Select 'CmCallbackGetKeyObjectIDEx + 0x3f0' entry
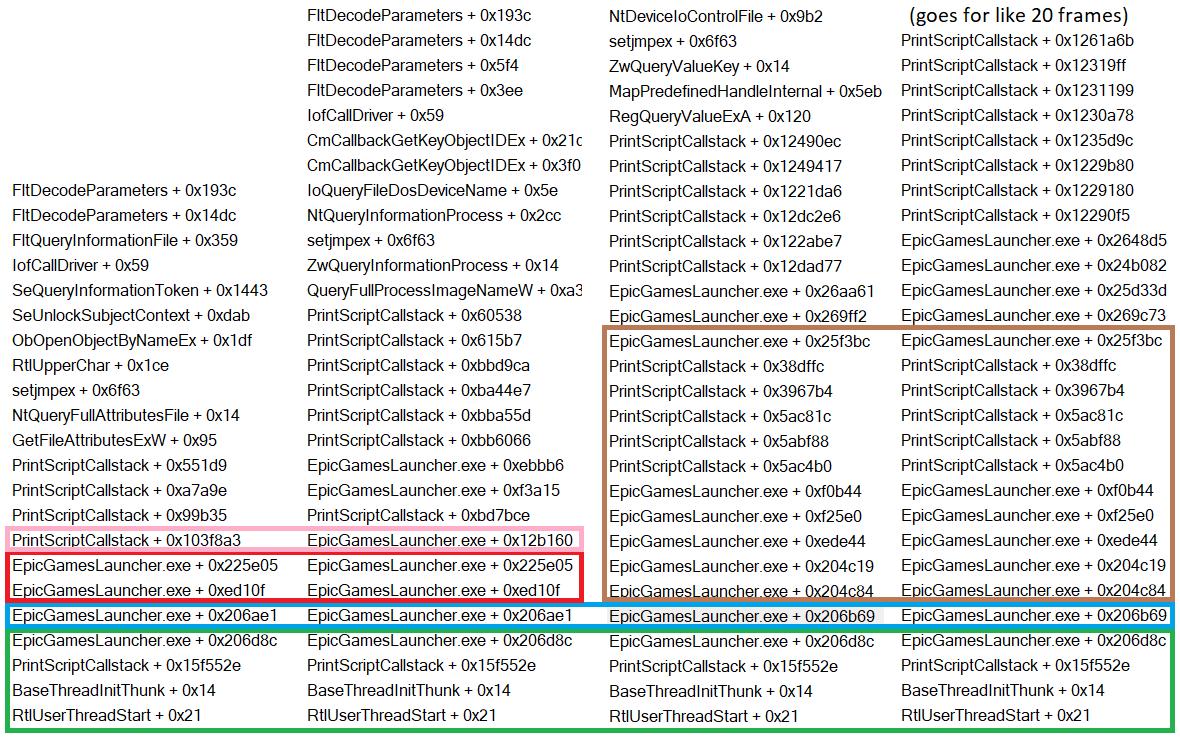The width and height of the screenshot is (1180, 737). point(444,166)
